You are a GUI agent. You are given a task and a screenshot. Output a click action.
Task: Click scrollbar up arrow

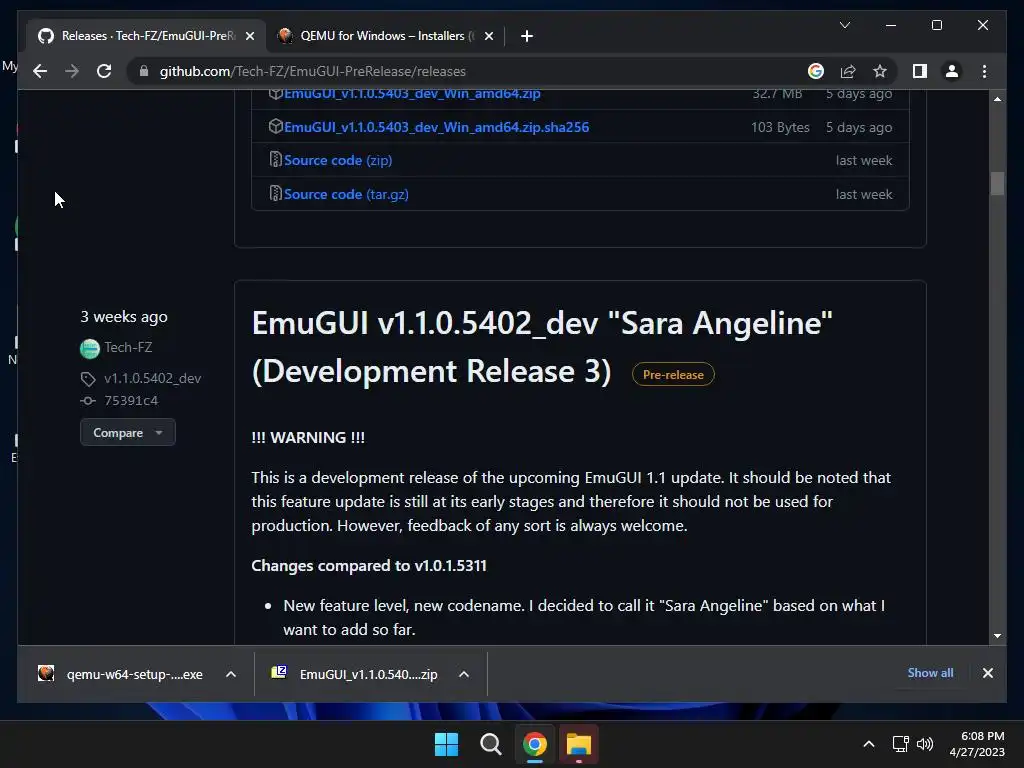pyautogui.click(x=997, y=99)
